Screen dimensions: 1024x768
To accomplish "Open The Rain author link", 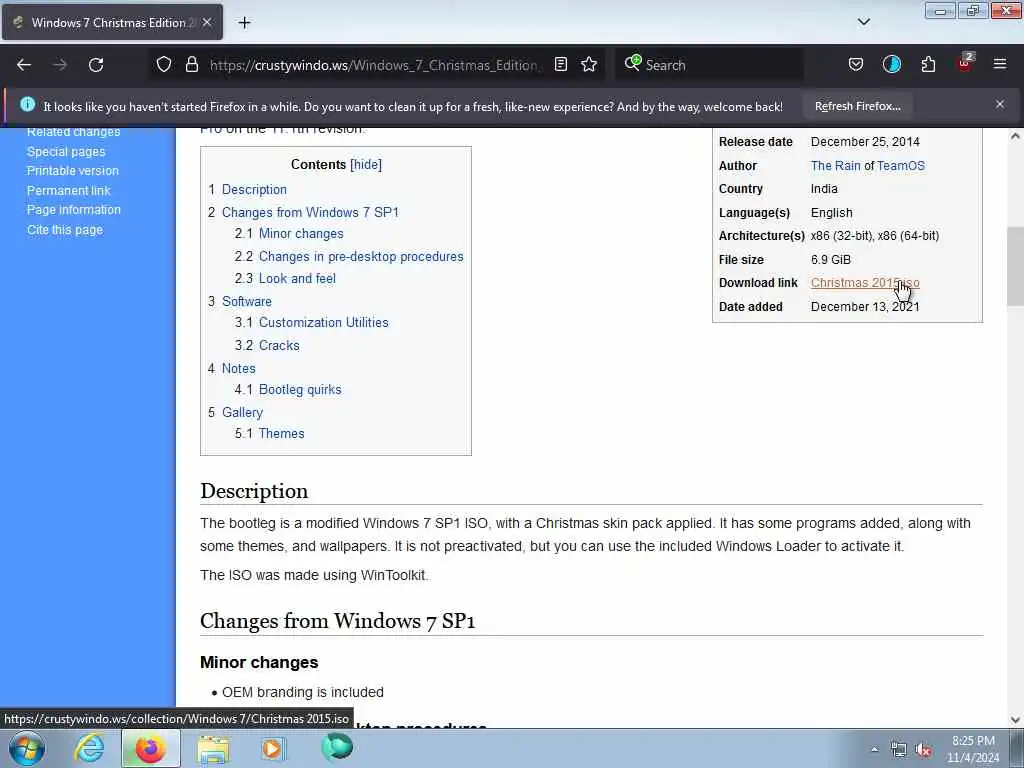I will point(835,166).
